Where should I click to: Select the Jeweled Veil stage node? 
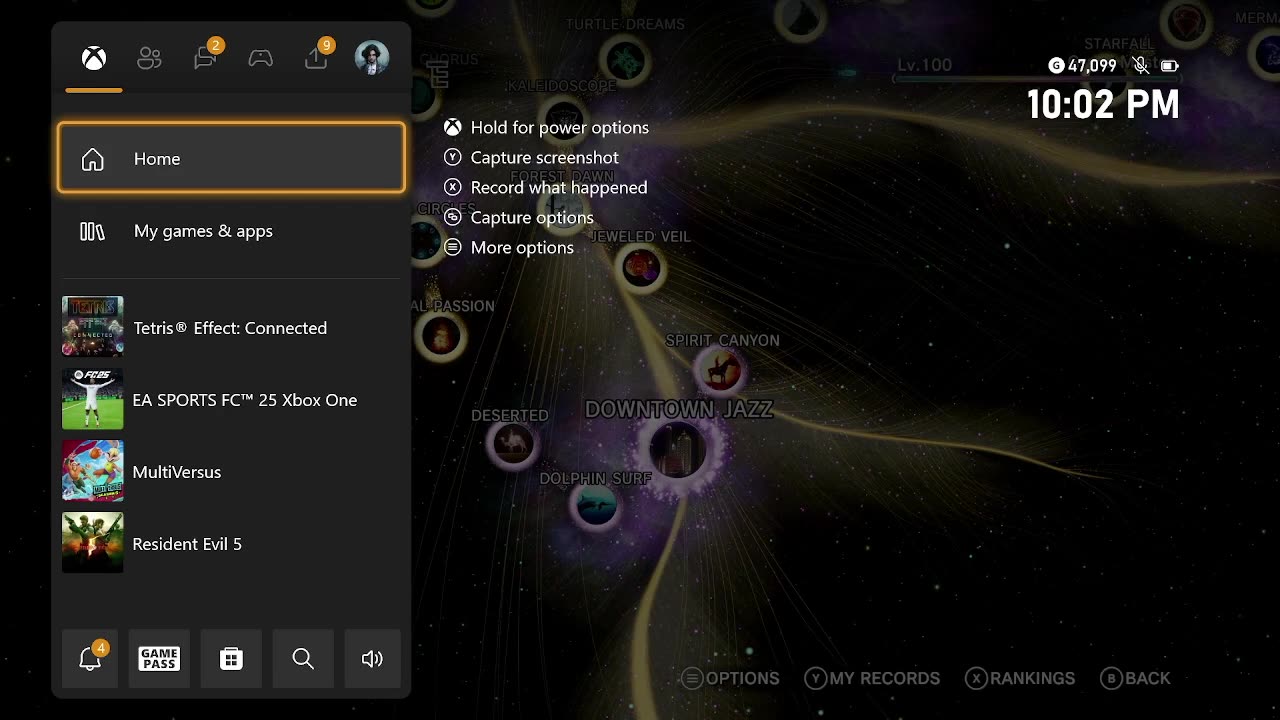pos(642,267)
